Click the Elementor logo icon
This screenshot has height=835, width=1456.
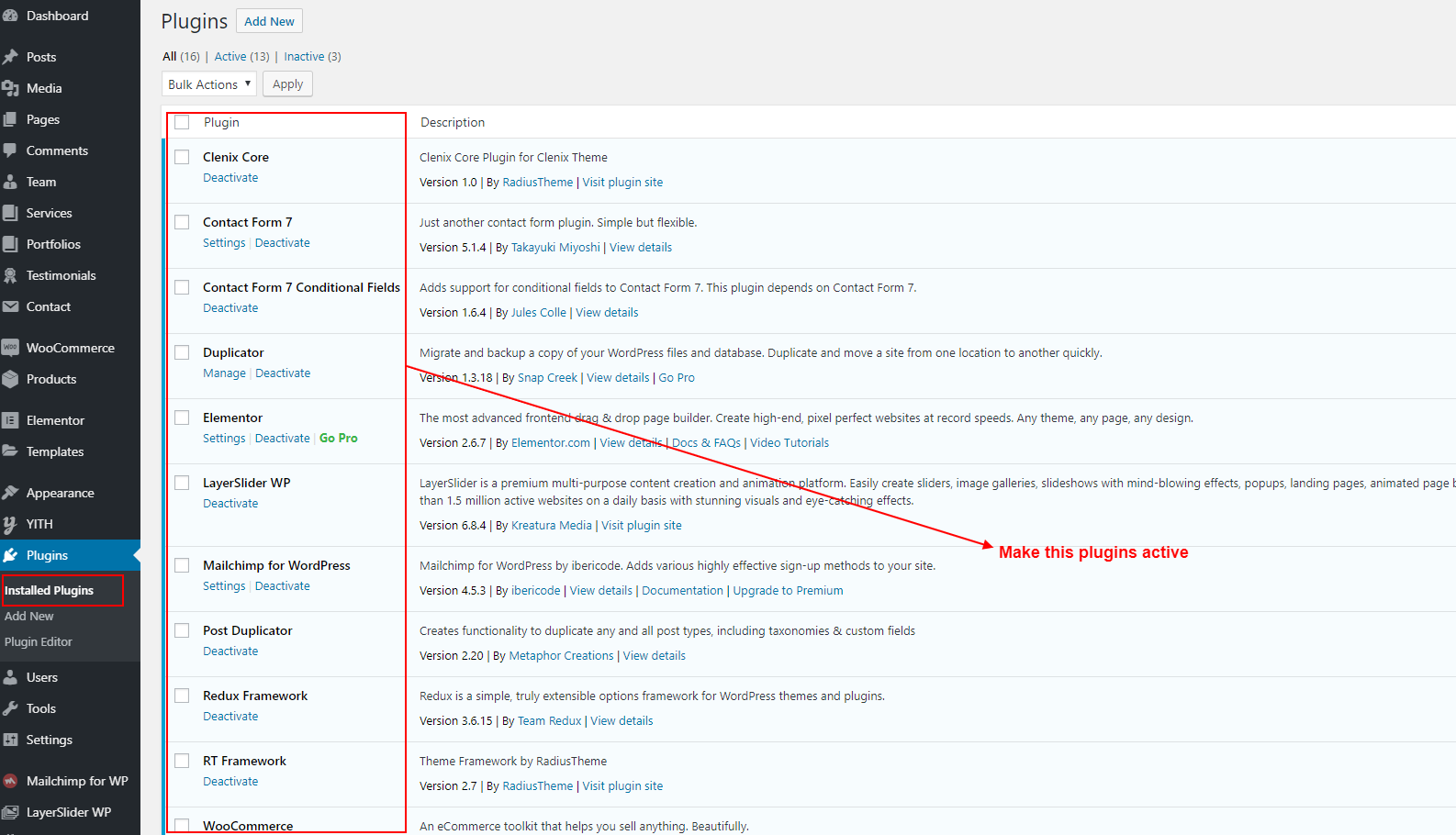(10, 420)
